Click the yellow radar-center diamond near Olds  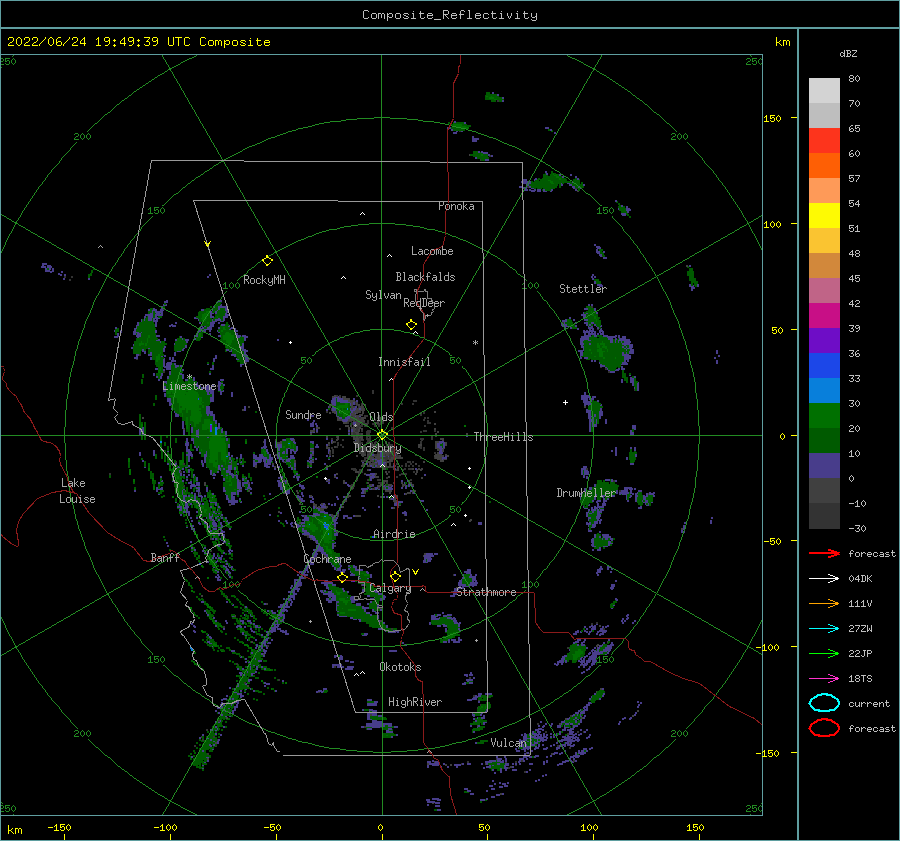click(x=382, y=435)
